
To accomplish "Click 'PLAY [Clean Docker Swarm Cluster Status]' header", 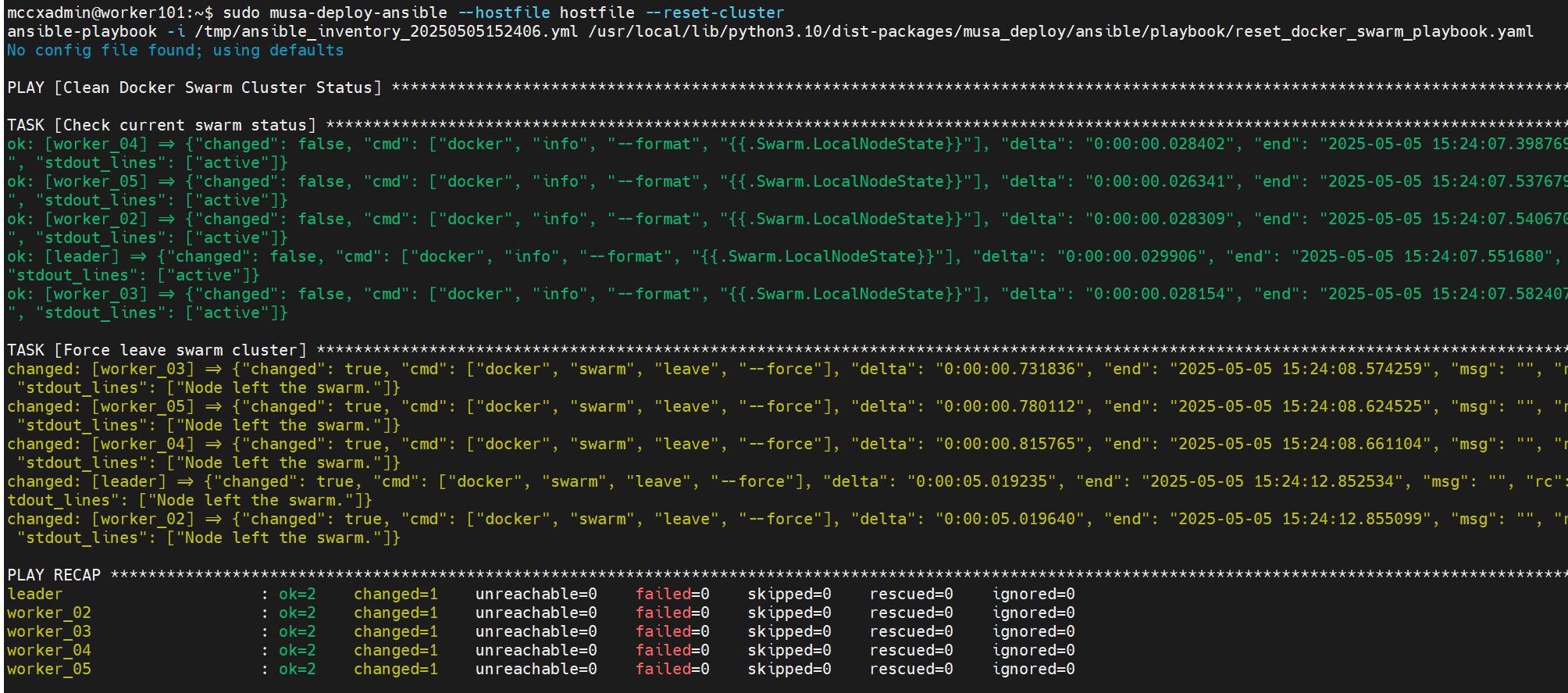I will click(x=194, y=88).
